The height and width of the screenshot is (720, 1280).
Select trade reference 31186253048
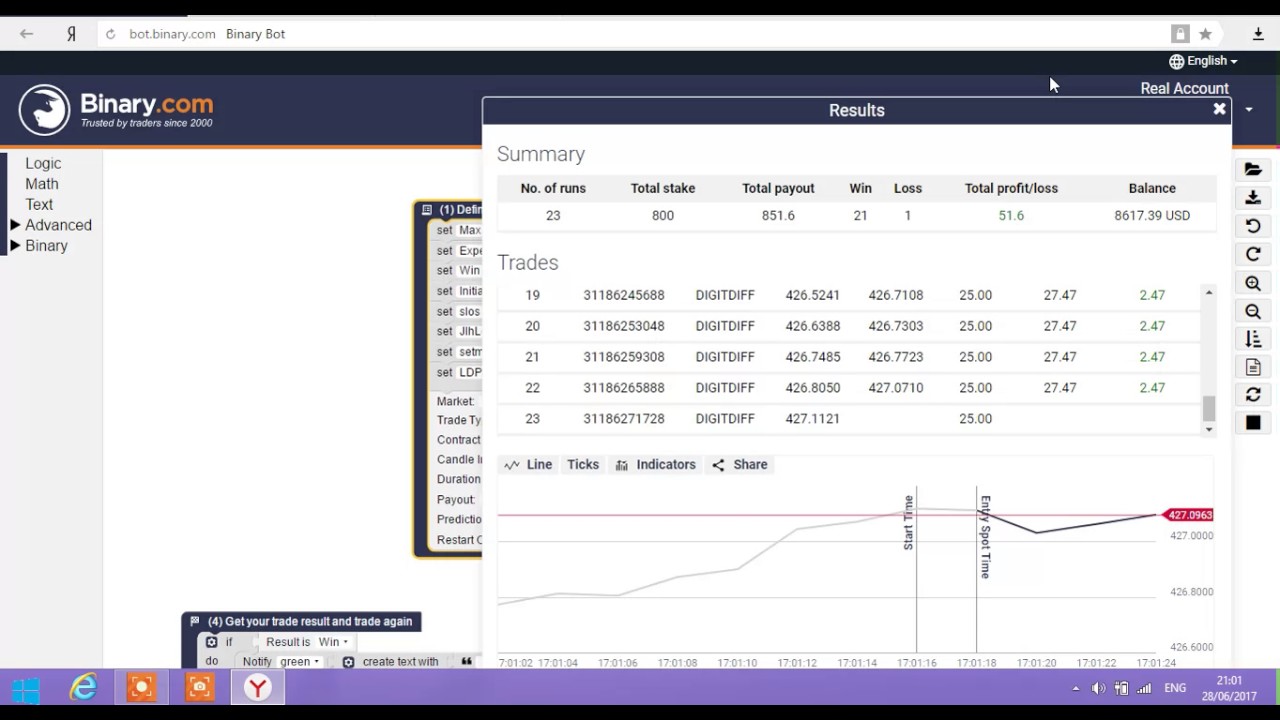[x=623, y=326]
